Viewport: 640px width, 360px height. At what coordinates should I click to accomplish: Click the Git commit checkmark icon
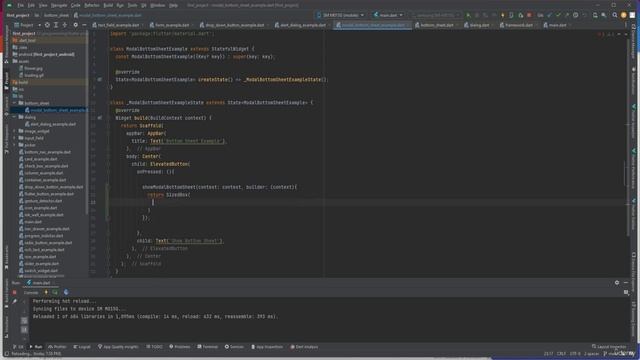558,15
